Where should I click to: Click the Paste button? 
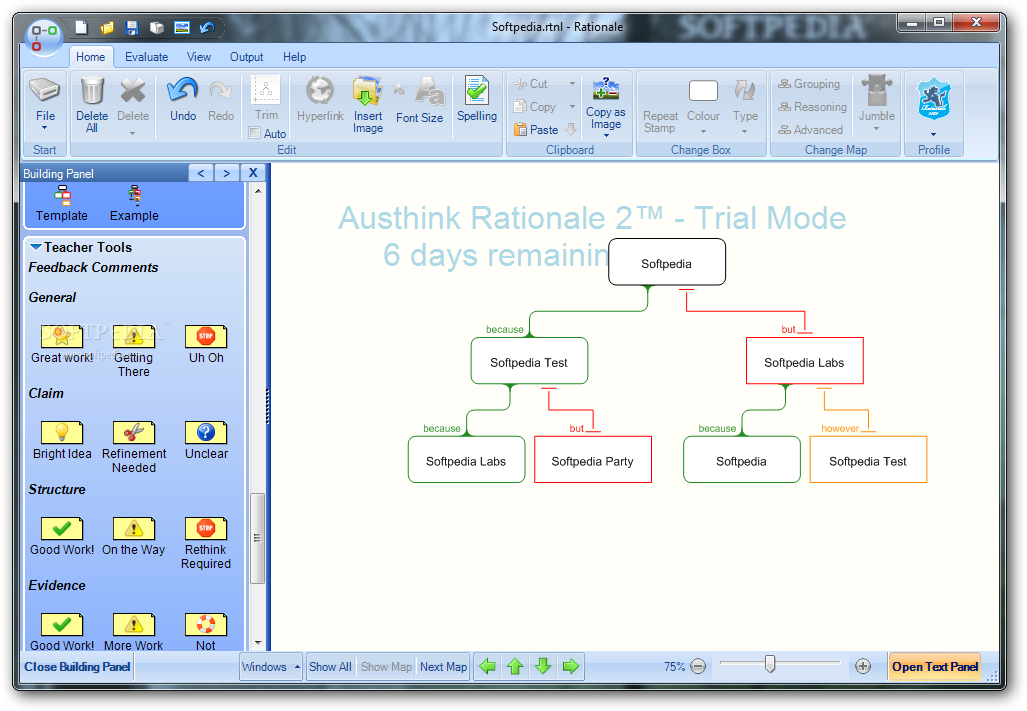click(x=536, y=130)
